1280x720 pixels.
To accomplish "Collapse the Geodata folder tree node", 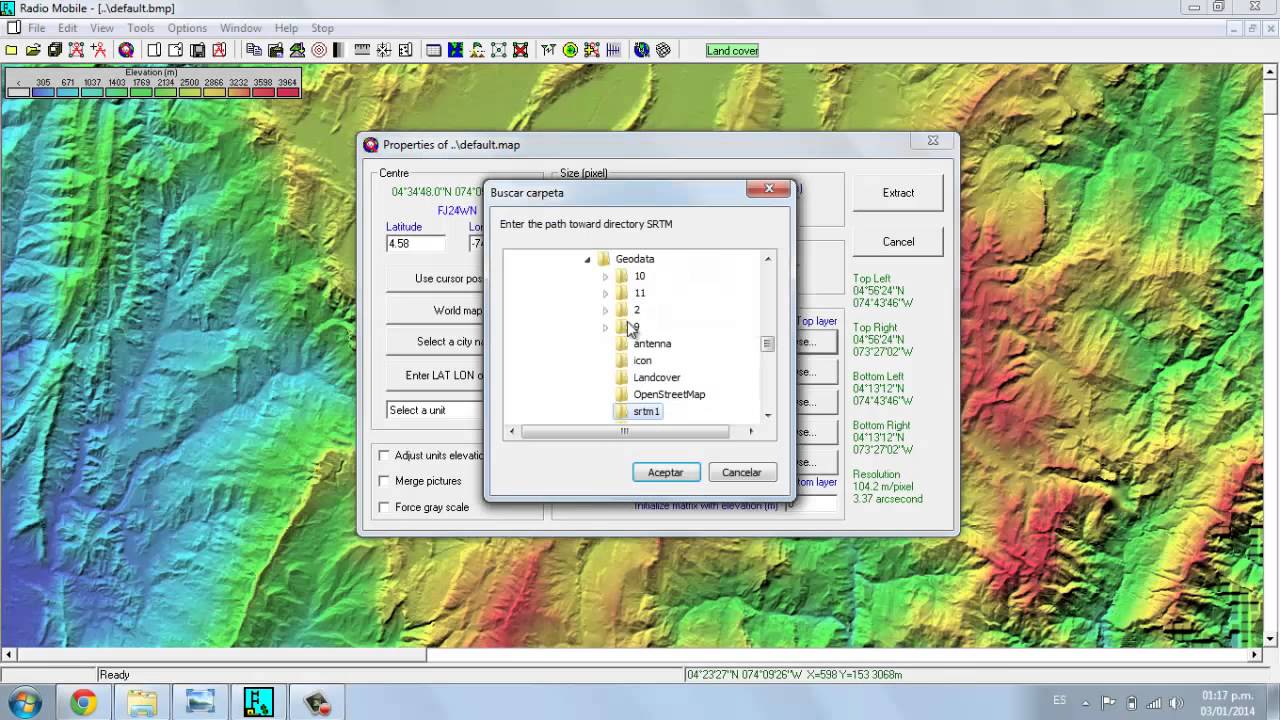I will pos(587,259).
